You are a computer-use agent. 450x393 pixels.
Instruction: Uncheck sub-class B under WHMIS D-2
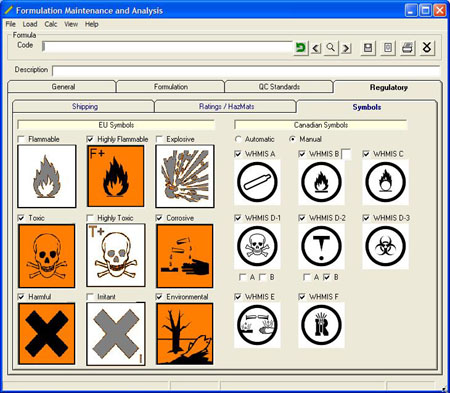click(327, 277)
